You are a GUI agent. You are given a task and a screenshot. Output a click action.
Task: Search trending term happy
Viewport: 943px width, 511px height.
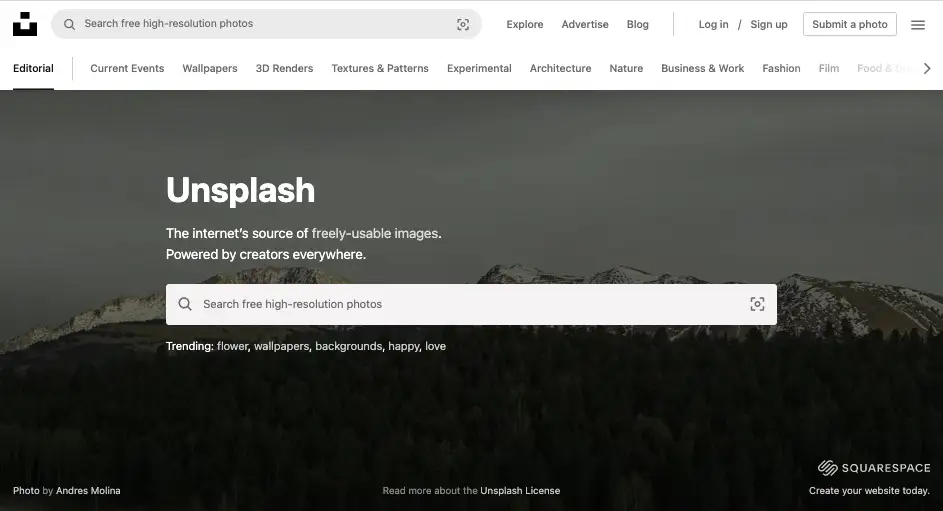point(404,346)
